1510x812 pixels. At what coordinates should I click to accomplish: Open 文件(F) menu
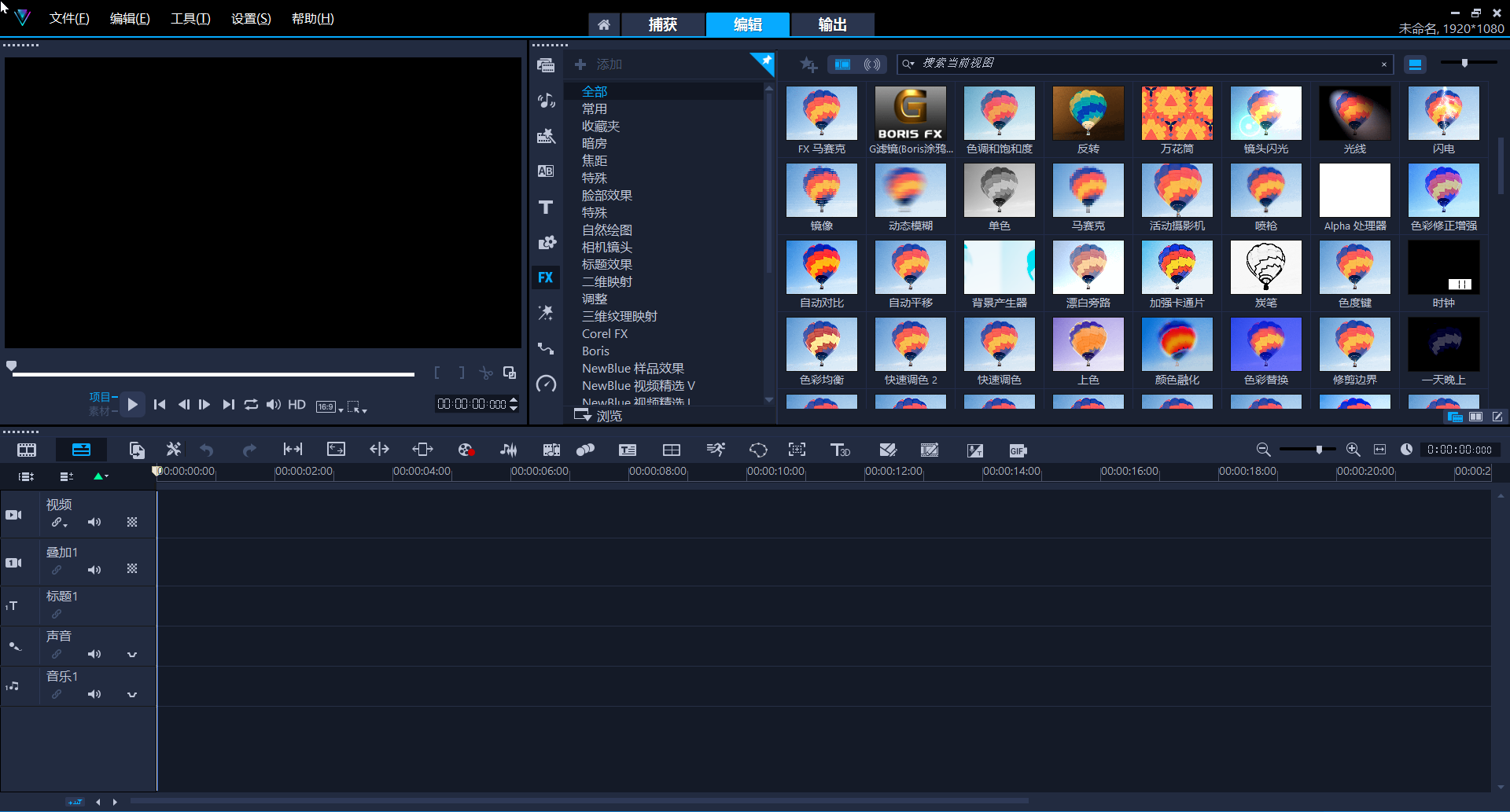click(69, 18)
